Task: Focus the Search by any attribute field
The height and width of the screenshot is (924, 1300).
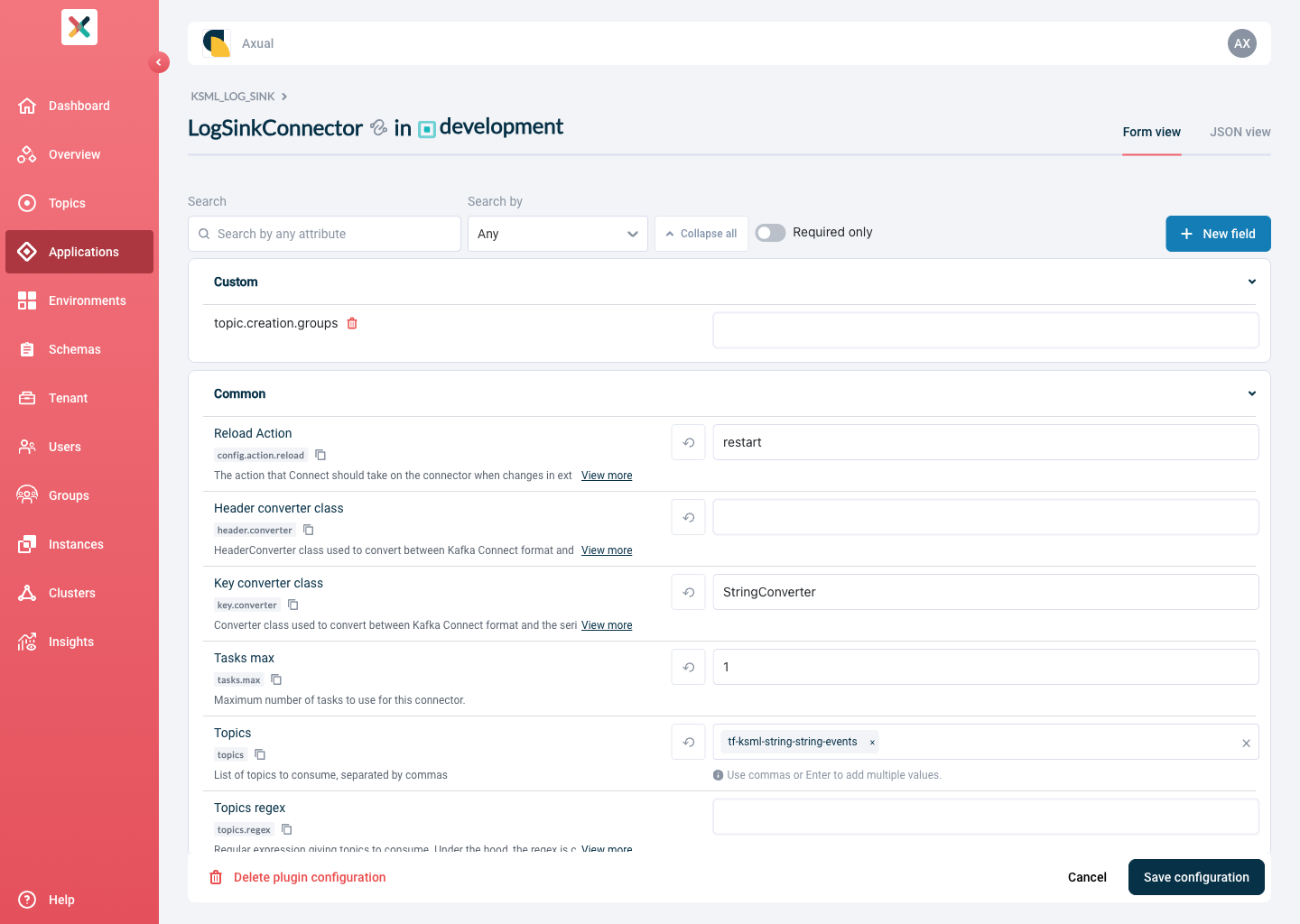Action: (x=324, y=234)
